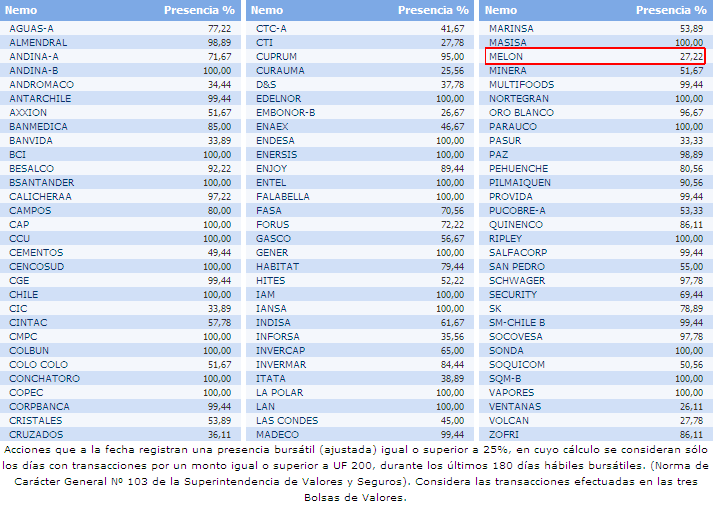
Task: Select CRISTALES stock name
Action: pos(36,421)
